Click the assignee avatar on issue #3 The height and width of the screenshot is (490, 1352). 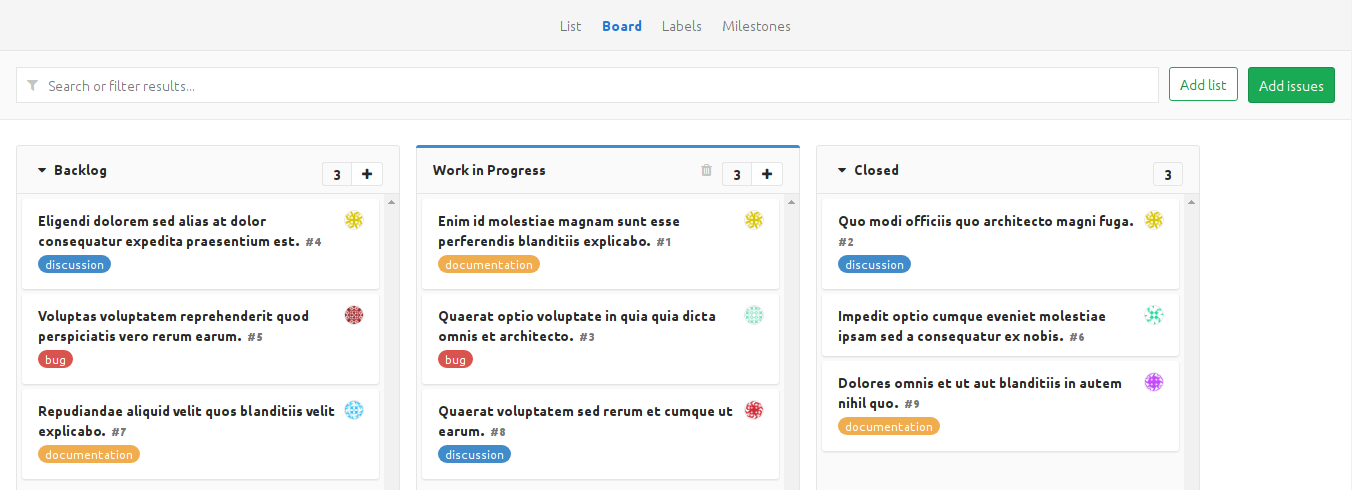point(754,315)
